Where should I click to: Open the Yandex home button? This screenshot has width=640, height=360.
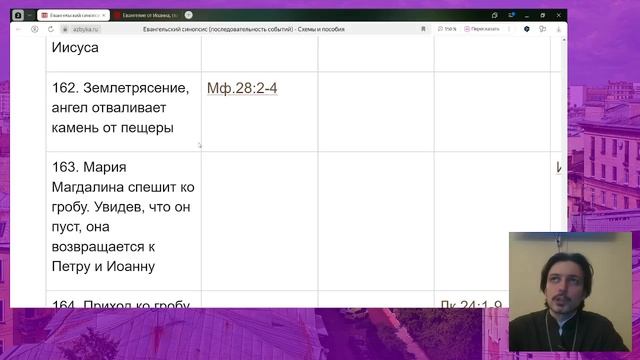click(35, 29)
